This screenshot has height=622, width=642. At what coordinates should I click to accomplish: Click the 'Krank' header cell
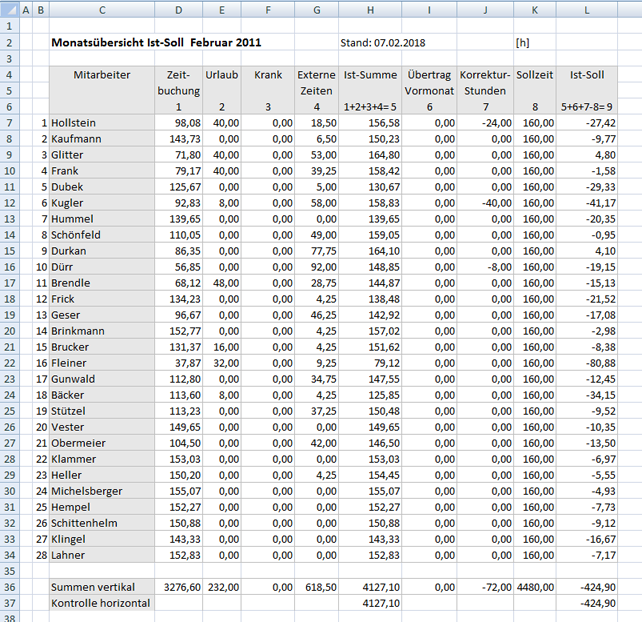point(268,75)
